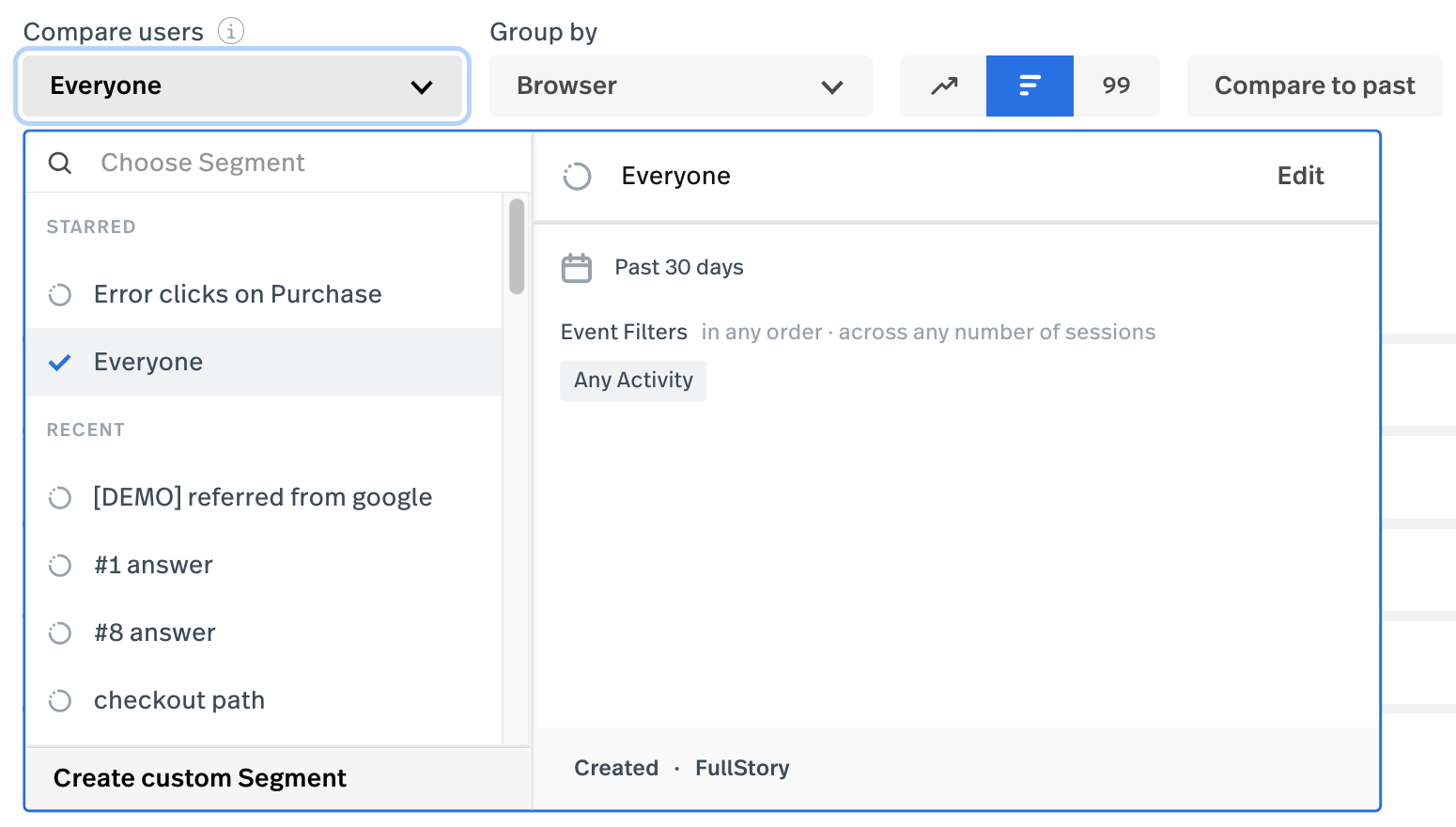The height and width of the screenshot is (827, 1456).
Task: Click Edit for the Everyone segment
Action: [1300, 176]
